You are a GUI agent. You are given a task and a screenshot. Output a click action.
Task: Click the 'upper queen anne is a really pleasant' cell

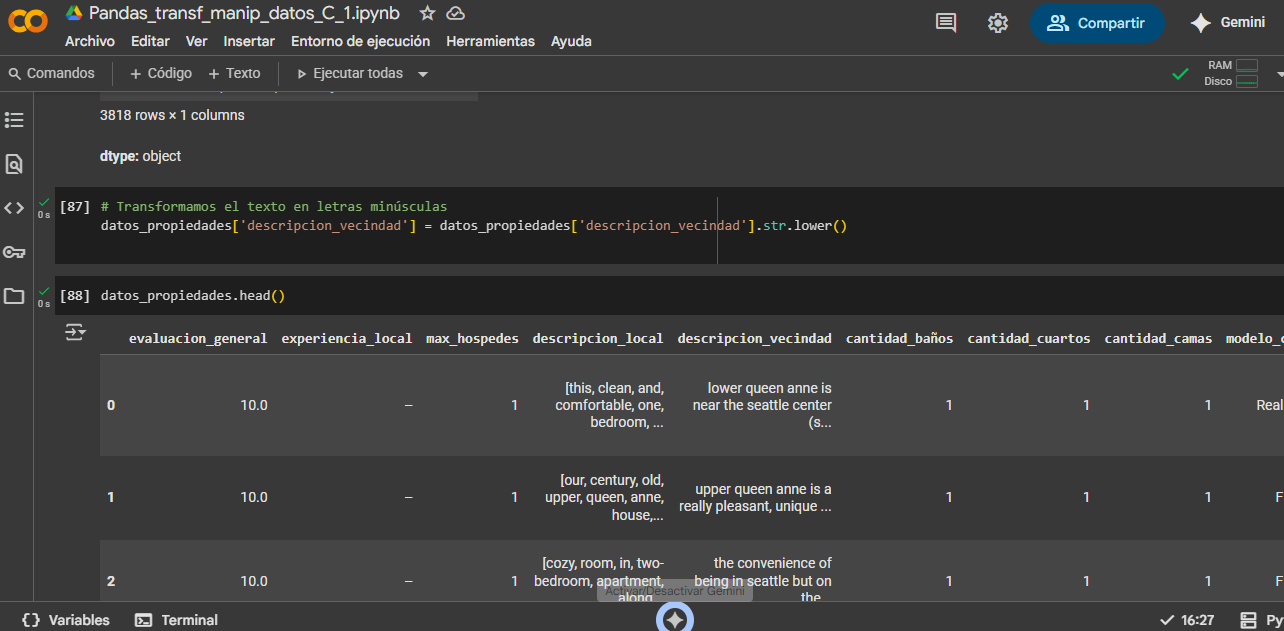pyautogui.click(x=755, y=497)
